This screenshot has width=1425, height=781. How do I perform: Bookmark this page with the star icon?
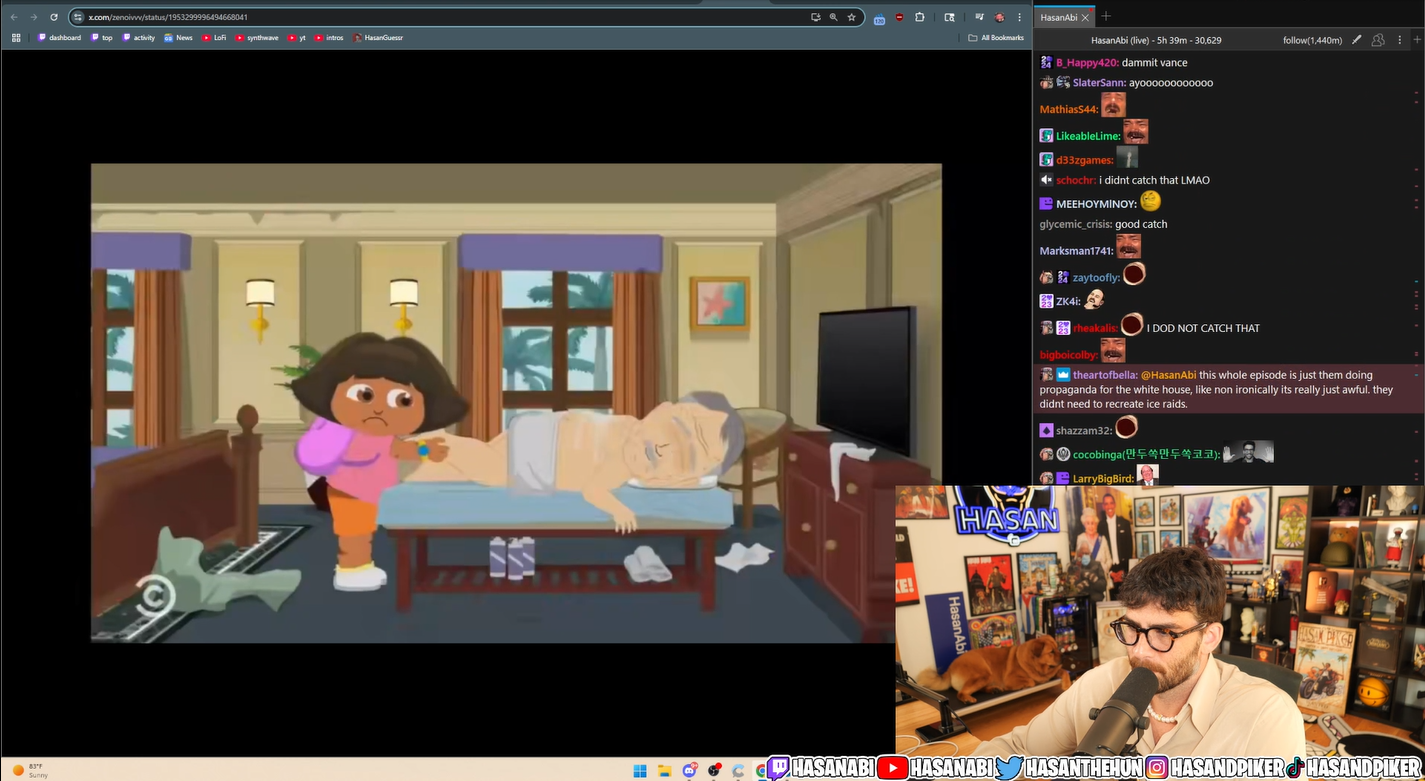[852, 17]
